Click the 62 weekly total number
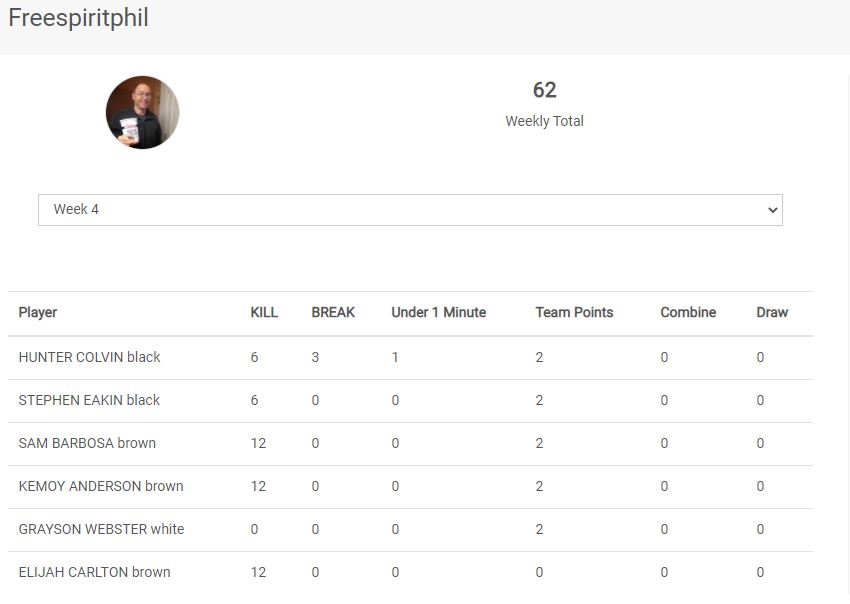Screen dimensions: 850x604 click(x=544, y=90)
